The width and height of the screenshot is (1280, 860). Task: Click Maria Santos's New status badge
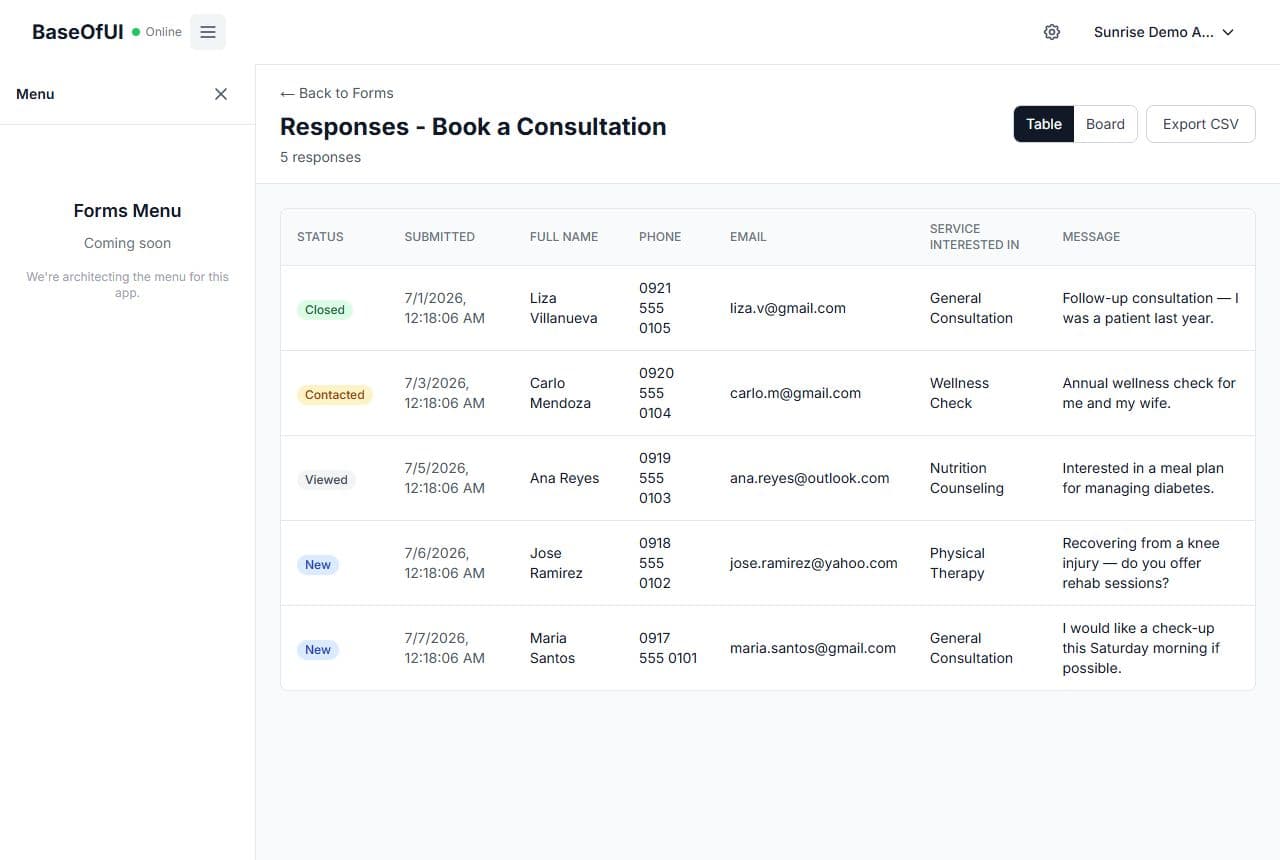tap(318, 650)
